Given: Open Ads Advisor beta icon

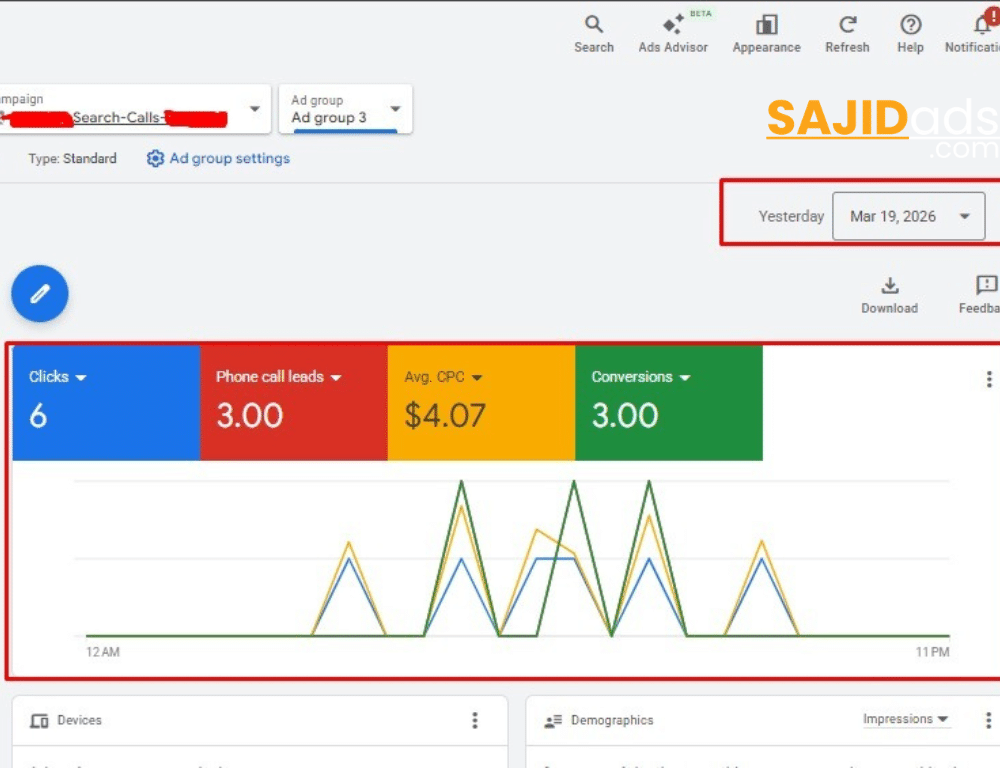Looking at the screenshot, I should (x=673, y=25).
